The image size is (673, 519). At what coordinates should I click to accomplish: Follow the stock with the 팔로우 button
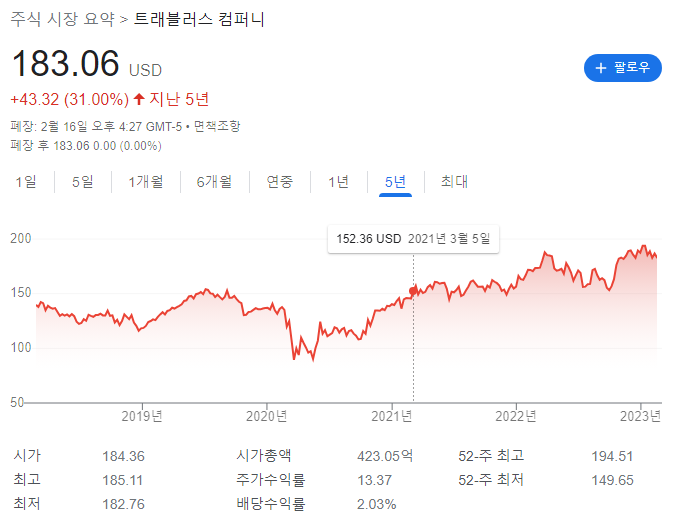[622, 68]
